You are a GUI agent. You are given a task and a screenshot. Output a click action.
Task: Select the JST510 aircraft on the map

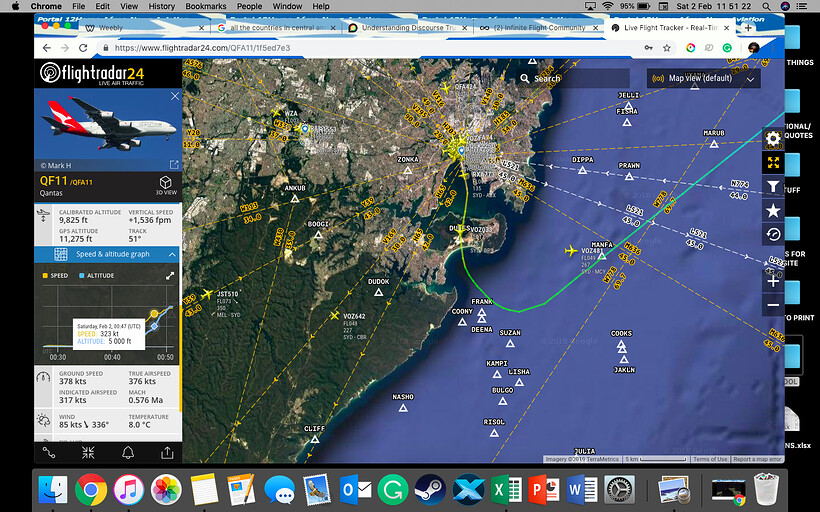click(207, 294)
